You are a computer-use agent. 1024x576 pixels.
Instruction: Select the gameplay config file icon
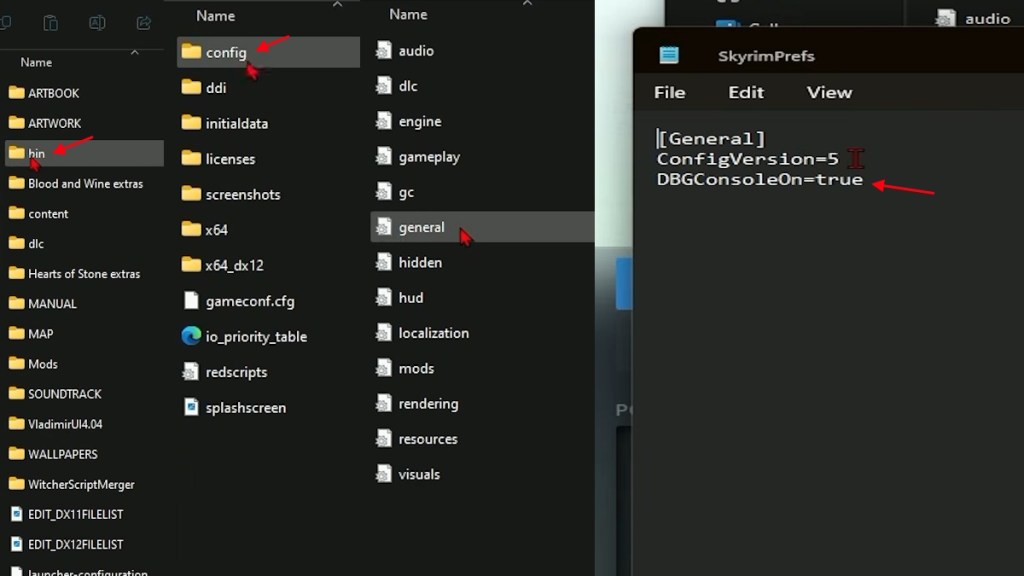coord(384,156)
